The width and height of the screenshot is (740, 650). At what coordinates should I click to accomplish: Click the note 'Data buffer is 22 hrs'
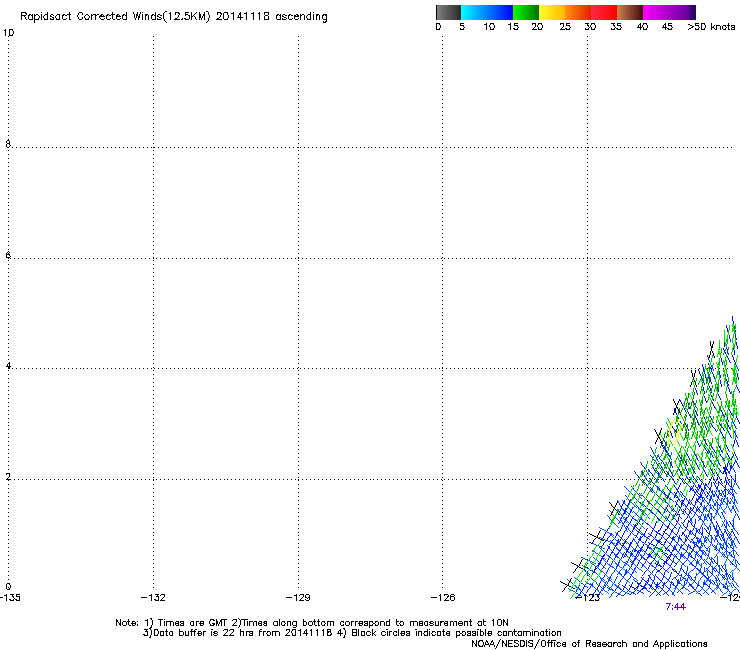pos(204,633)
